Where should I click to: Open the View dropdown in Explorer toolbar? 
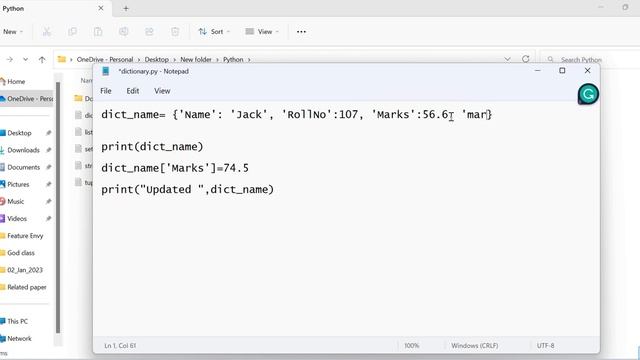262,31
